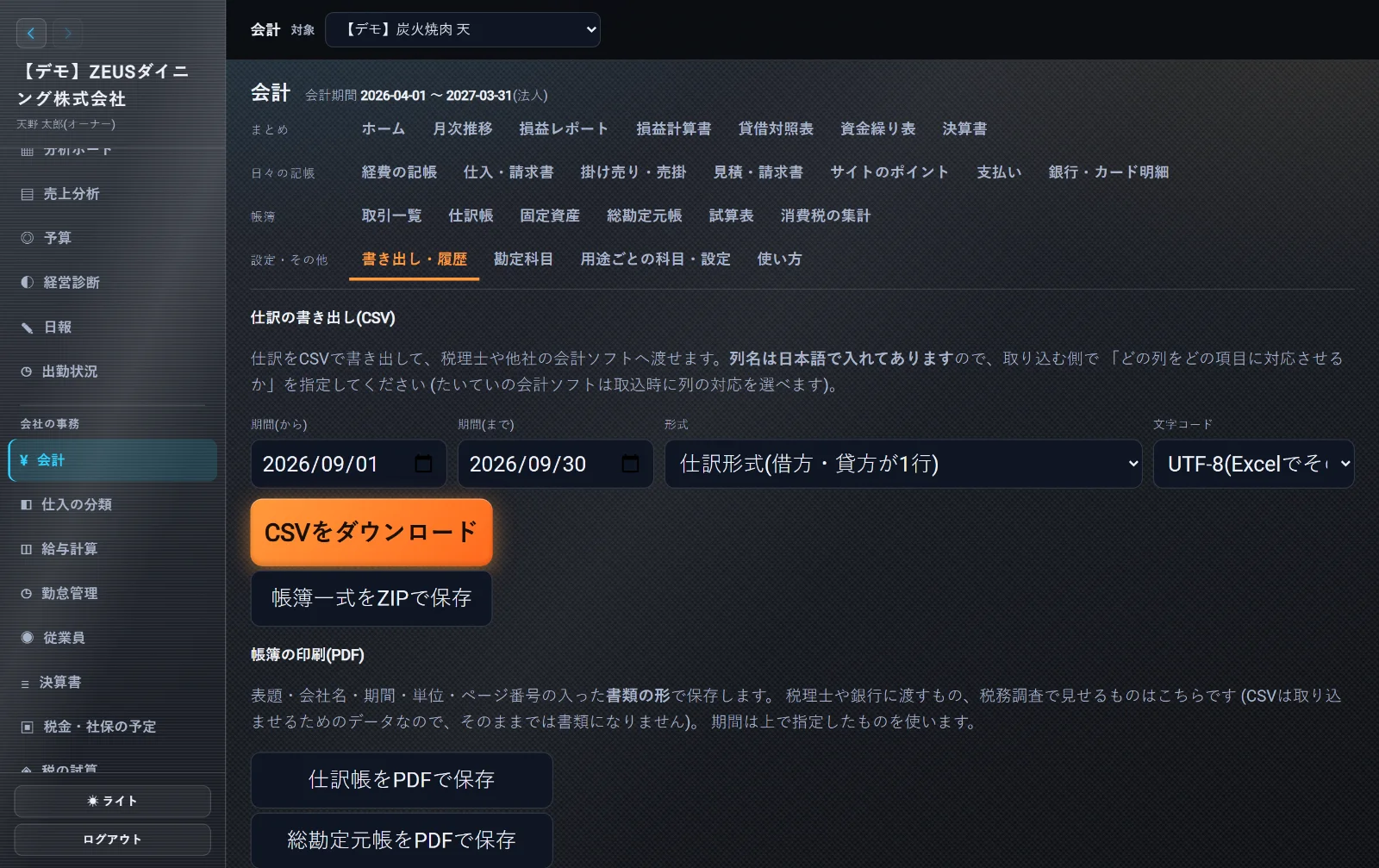Click 帳簿一式をZIPで保存 button
The width and height of the screenshot is (1379, 868).
point(371,597)
